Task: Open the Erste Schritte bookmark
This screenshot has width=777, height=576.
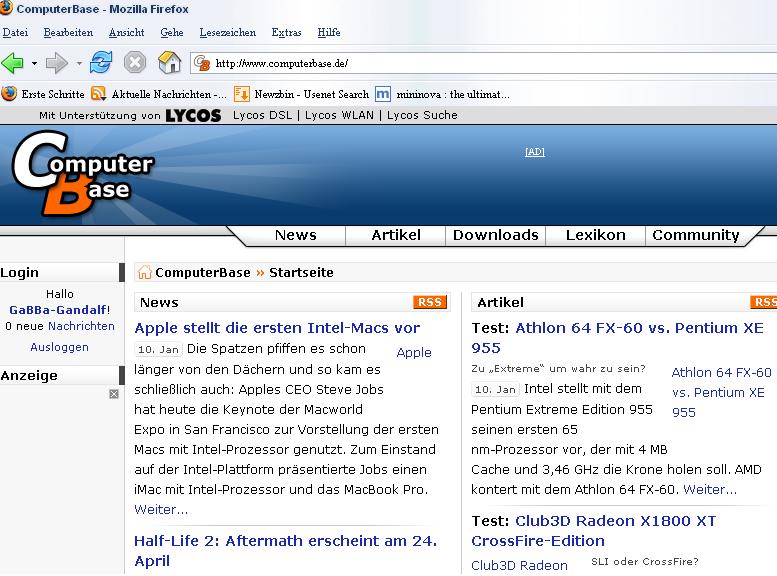Action: pyautogui.click(x=43, y=94)
